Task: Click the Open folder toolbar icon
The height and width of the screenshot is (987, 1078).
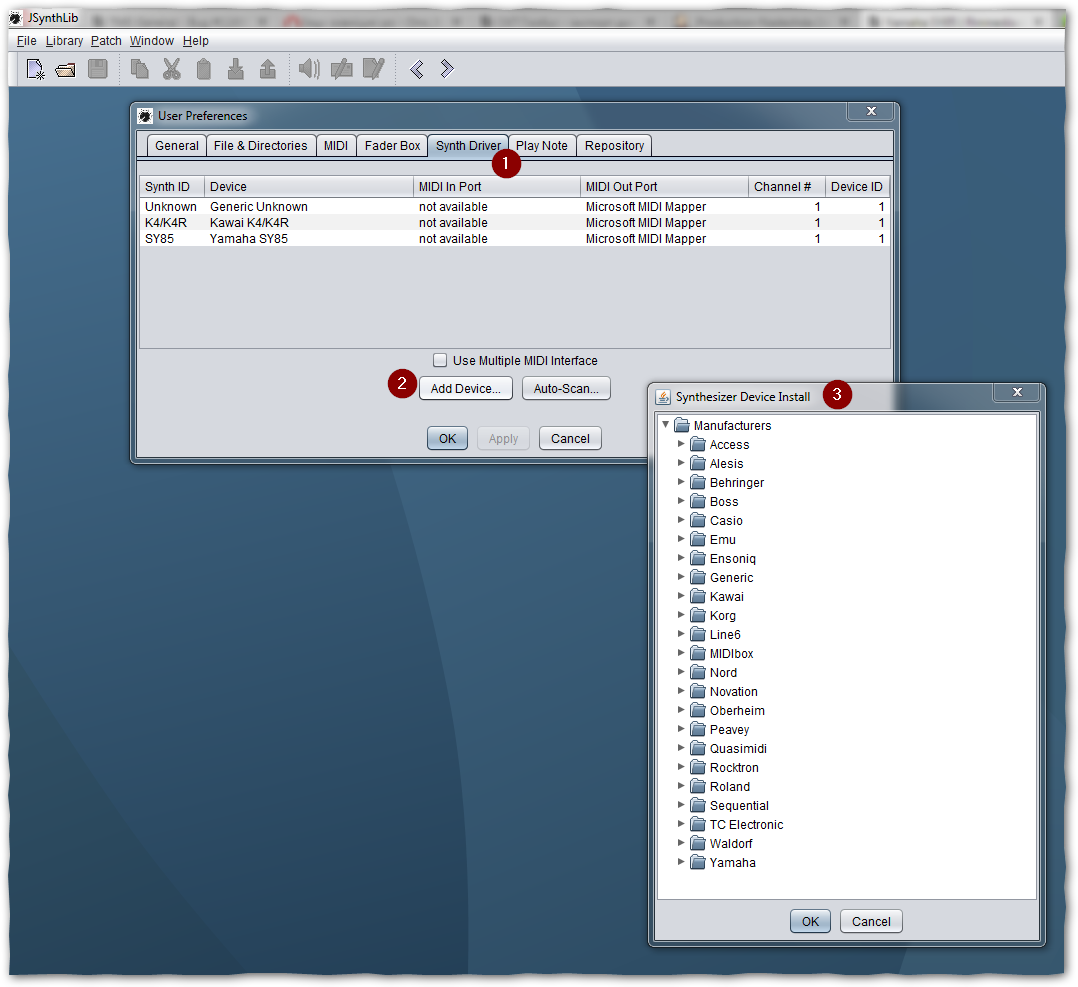Action: (66, 69)
